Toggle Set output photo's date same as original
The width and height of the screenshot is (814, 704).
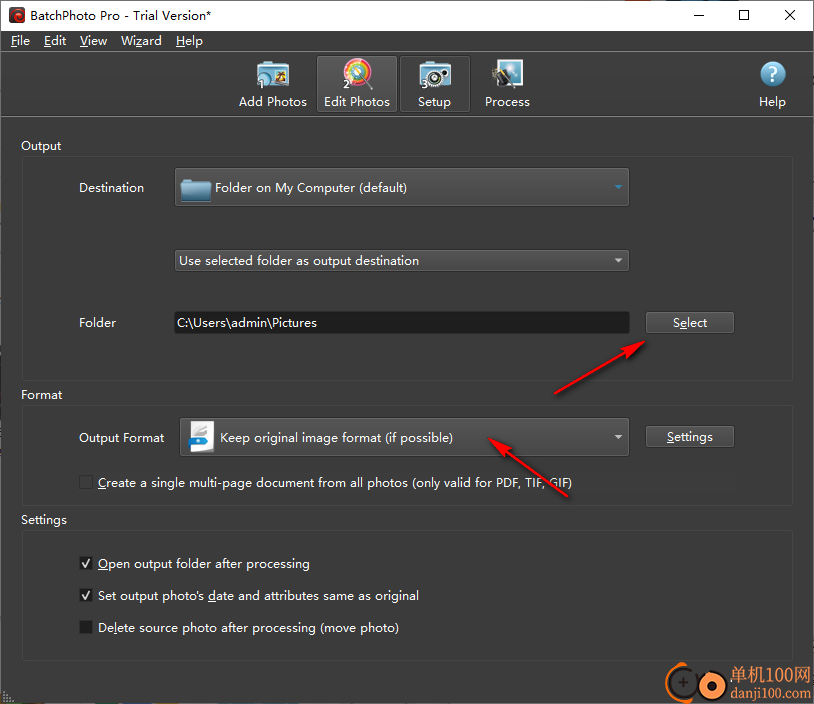pos(86,595)
